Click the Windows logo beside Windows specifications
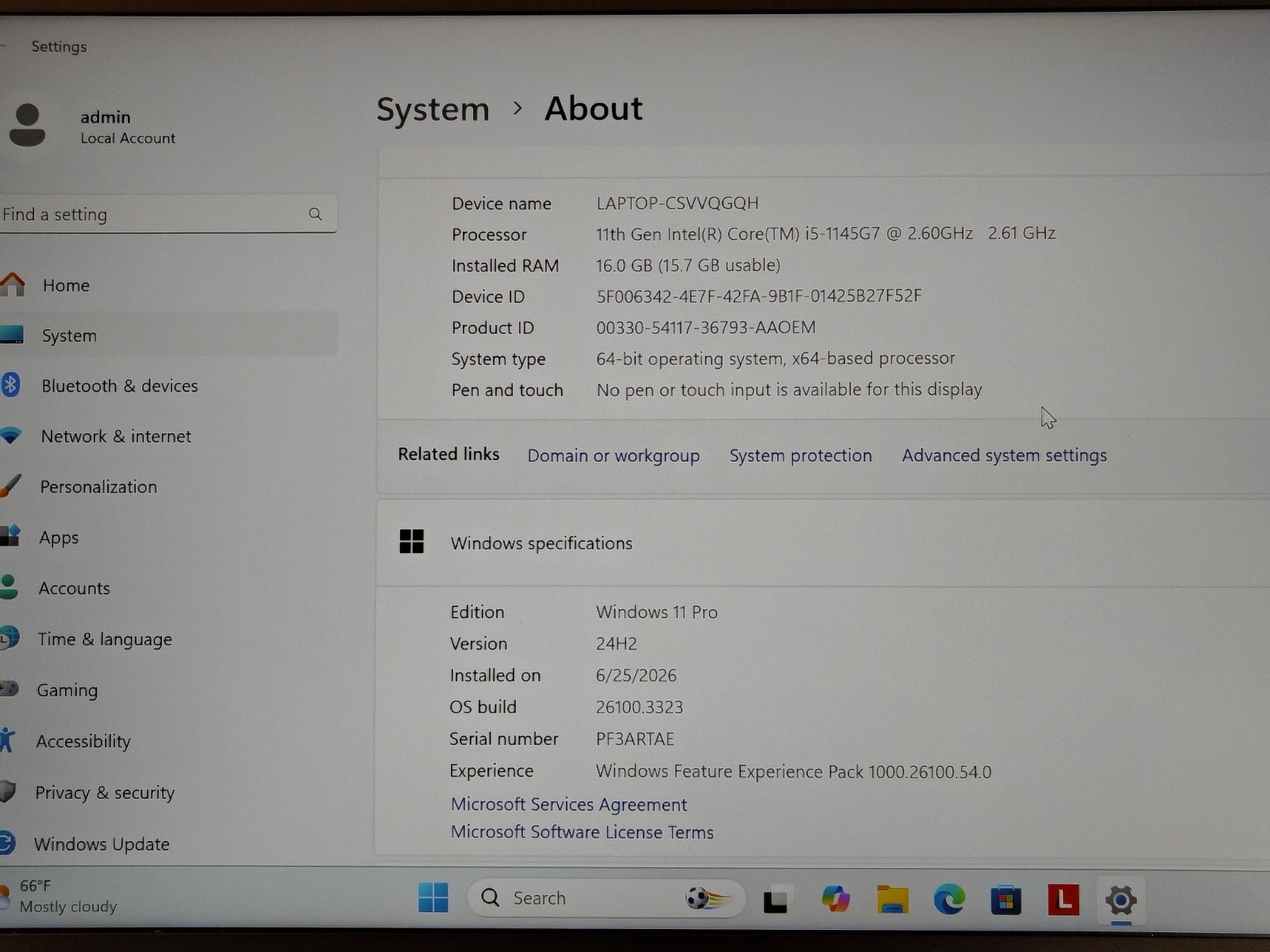Image resolution: width=1270 pixels, height=952 pixels. point(411,542)
